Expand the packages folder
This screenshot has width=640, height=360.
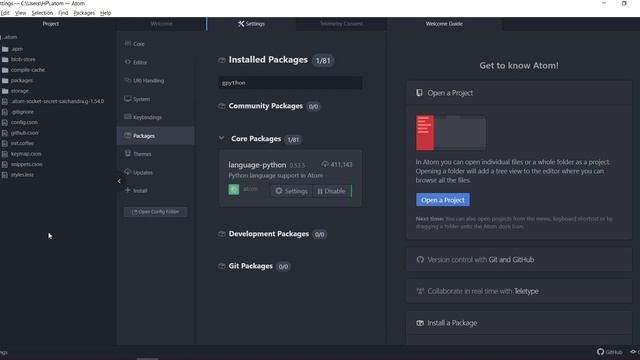(x=22, y=80)
